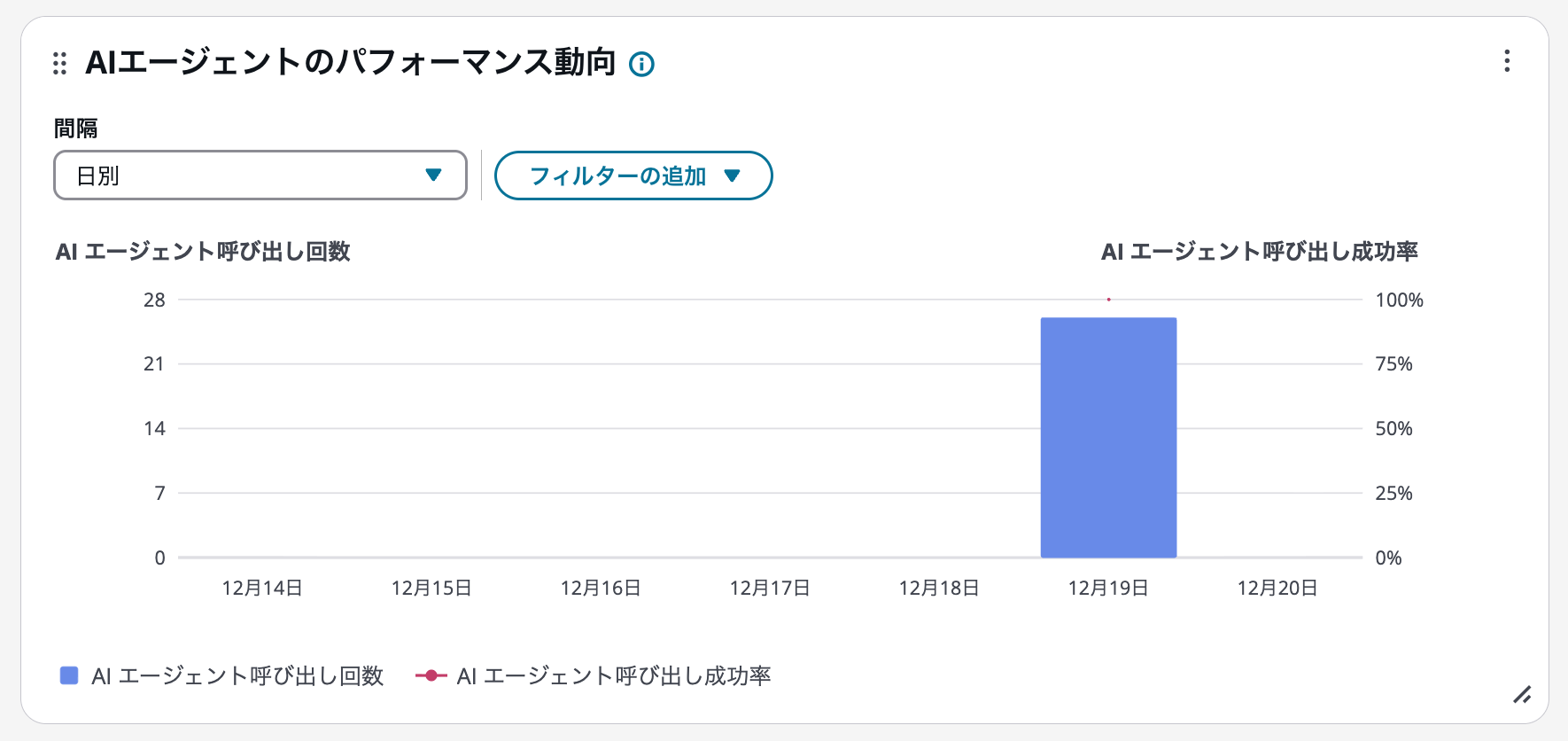This screenshot has width=1568, height=741.
Task: Click the 100% success rate data point
Action: tap(1108, 300)
